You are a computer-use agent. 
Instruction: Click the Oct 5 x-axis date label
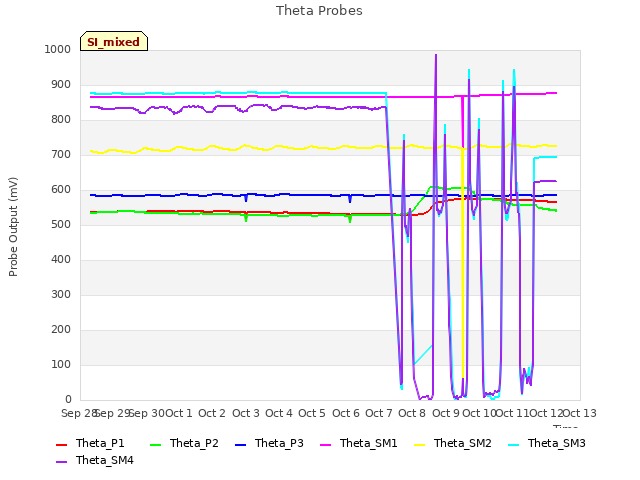(x=312, y=413)
